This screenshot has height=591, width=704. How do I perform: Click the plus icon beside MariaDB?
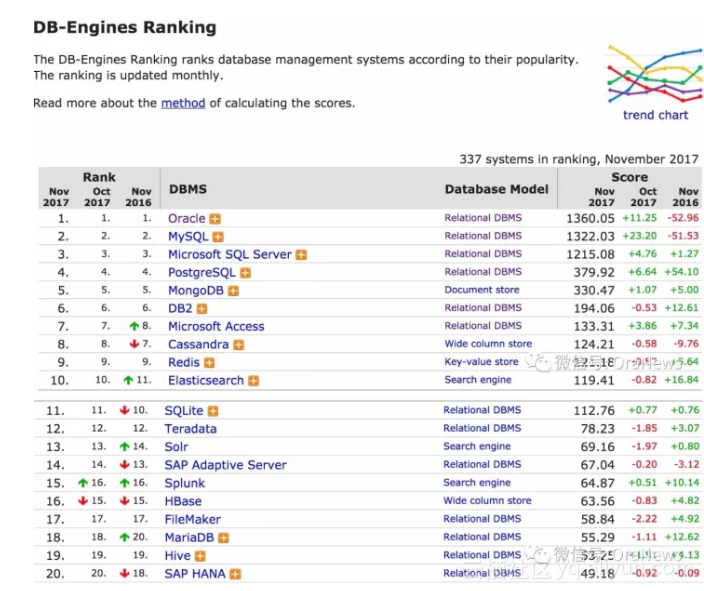(x=224, y=538)
